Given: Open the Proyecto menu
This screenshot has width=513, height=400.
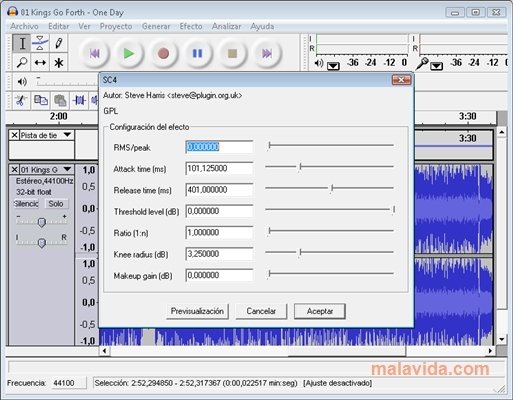Looking at the screenshot, I should point(116,26).
